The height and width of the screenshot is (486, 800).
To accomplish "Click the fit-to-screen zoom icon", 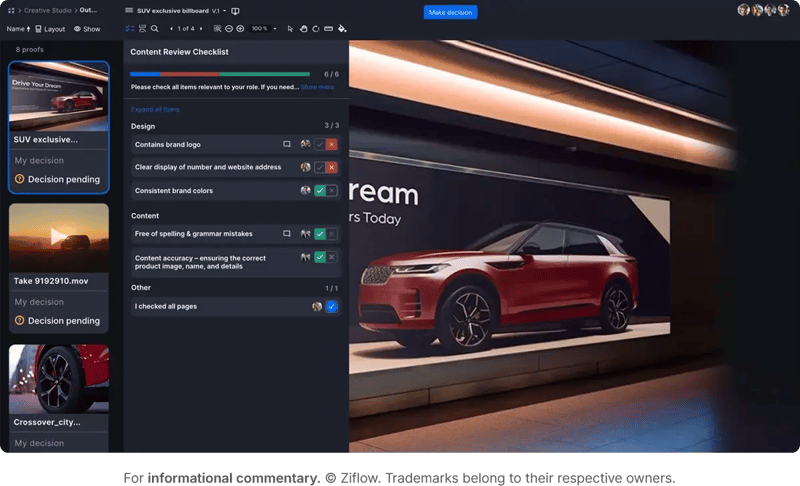I will [x=217, y=29].
